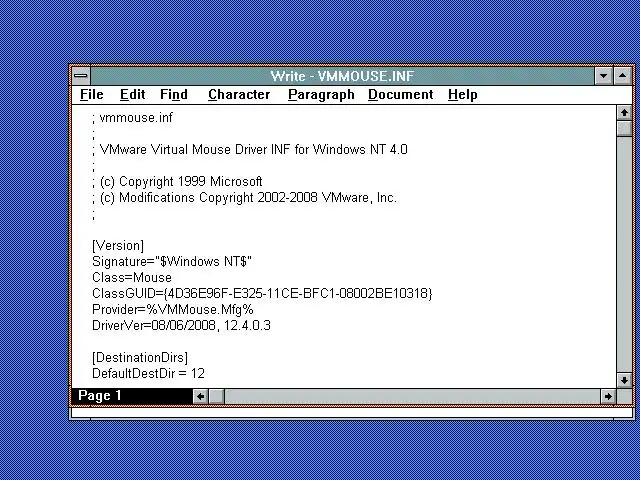Click the '(c) Copyright 1999 Microsoft' line
Screen dimensions: 640x480
tap(177, 182)
